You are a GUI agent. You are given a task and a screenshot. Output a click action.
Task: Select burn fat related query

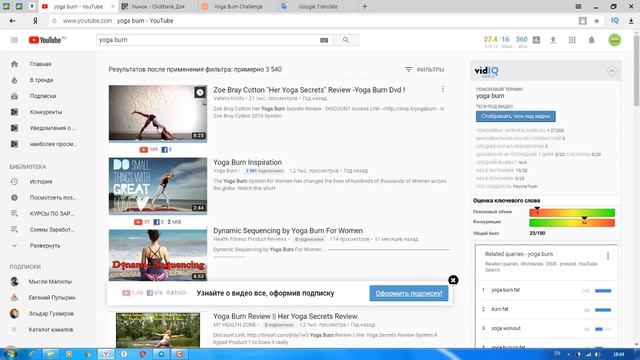(x=500, y=309)
